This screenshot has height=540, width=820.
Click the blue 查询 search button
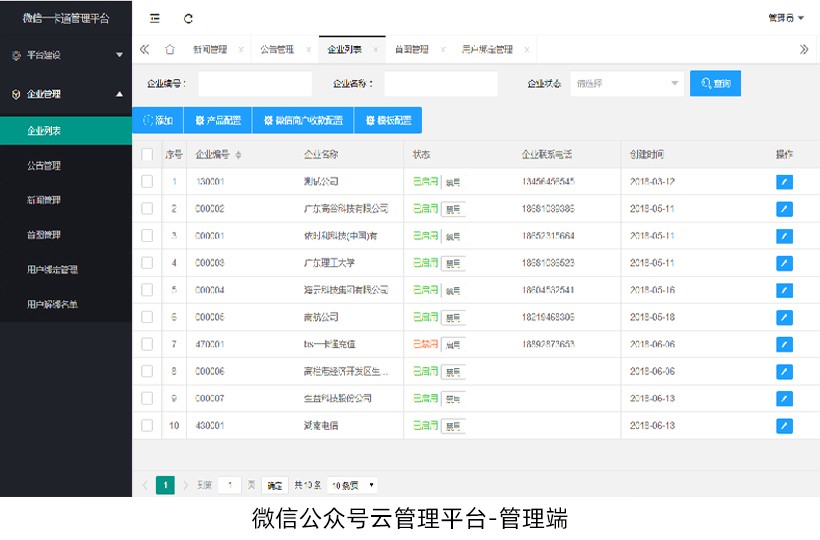715,84
